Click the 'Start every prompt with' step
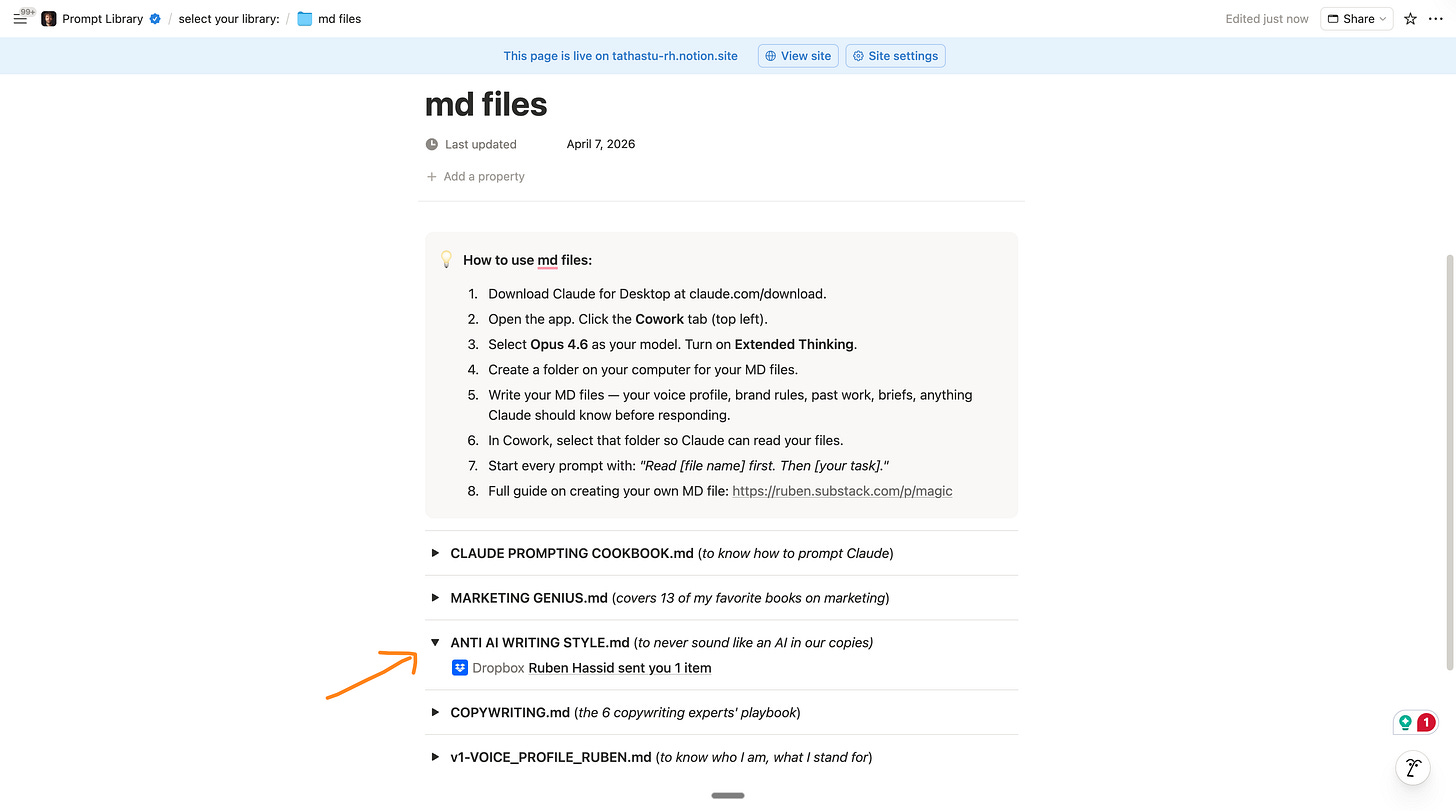Image resolution: width=1456 pixels, height=811 pixels. [689, 466]
